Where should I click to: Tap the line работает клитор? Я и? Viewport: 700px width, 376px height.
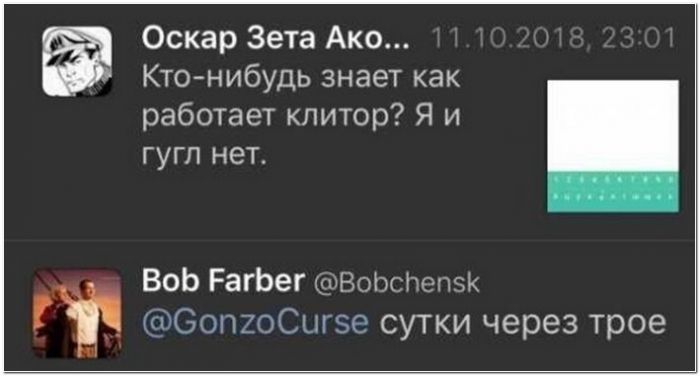pyautogui.click(x=301, y=117)
